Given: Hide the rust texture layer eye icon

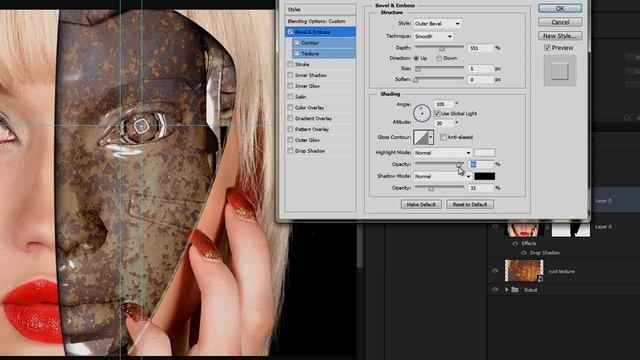Looking at the screenshot, I should [x=495, y=271].
